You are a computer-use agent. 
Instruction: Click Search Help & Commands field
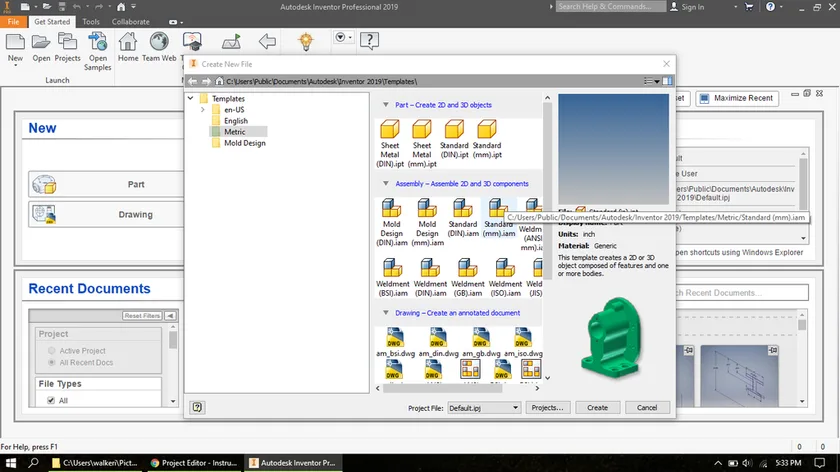pyautogui.click(x=611, y=6)
